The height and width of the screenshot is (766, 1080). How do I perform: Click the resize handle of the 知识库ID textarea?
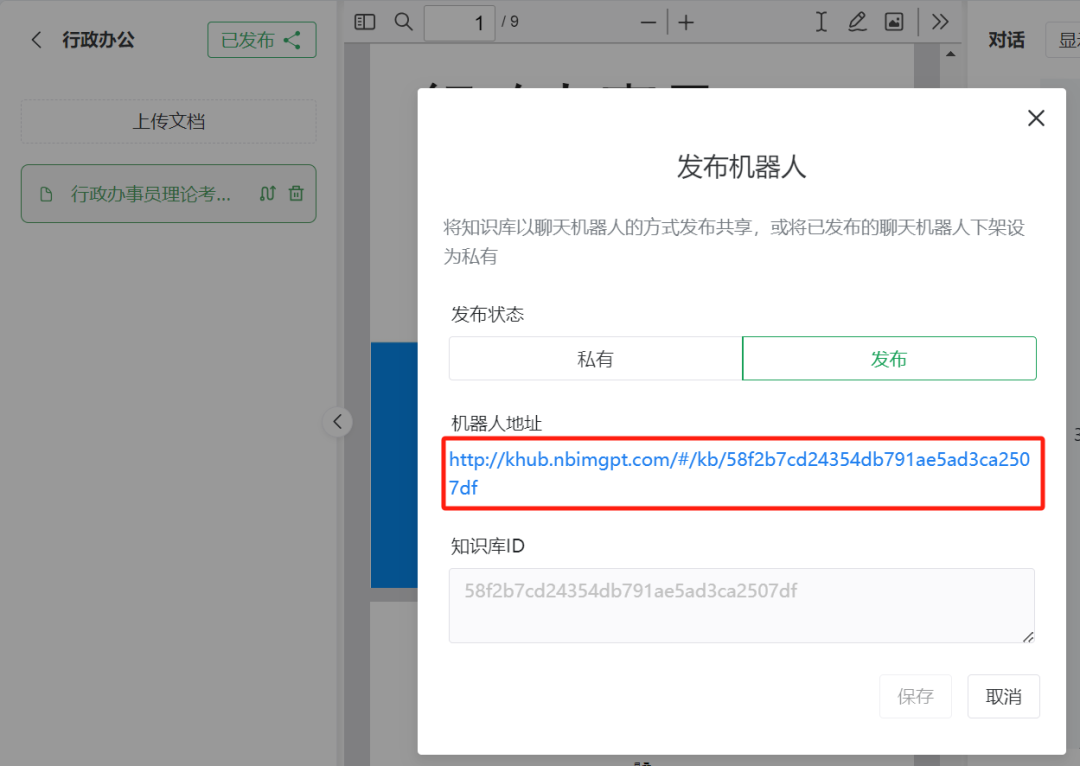(1028, 636)
